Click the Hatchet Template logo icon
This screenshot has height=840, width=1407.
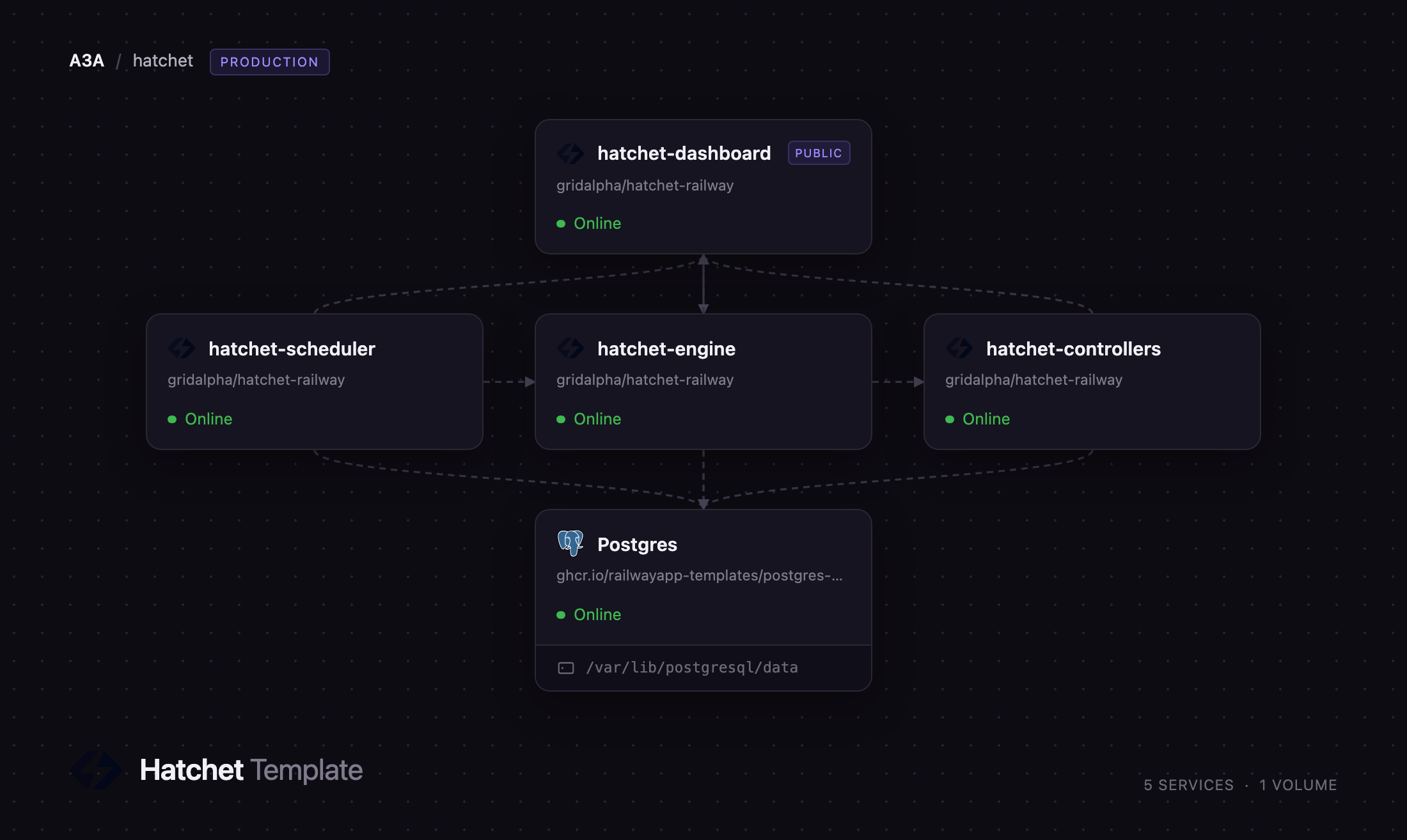96,770
